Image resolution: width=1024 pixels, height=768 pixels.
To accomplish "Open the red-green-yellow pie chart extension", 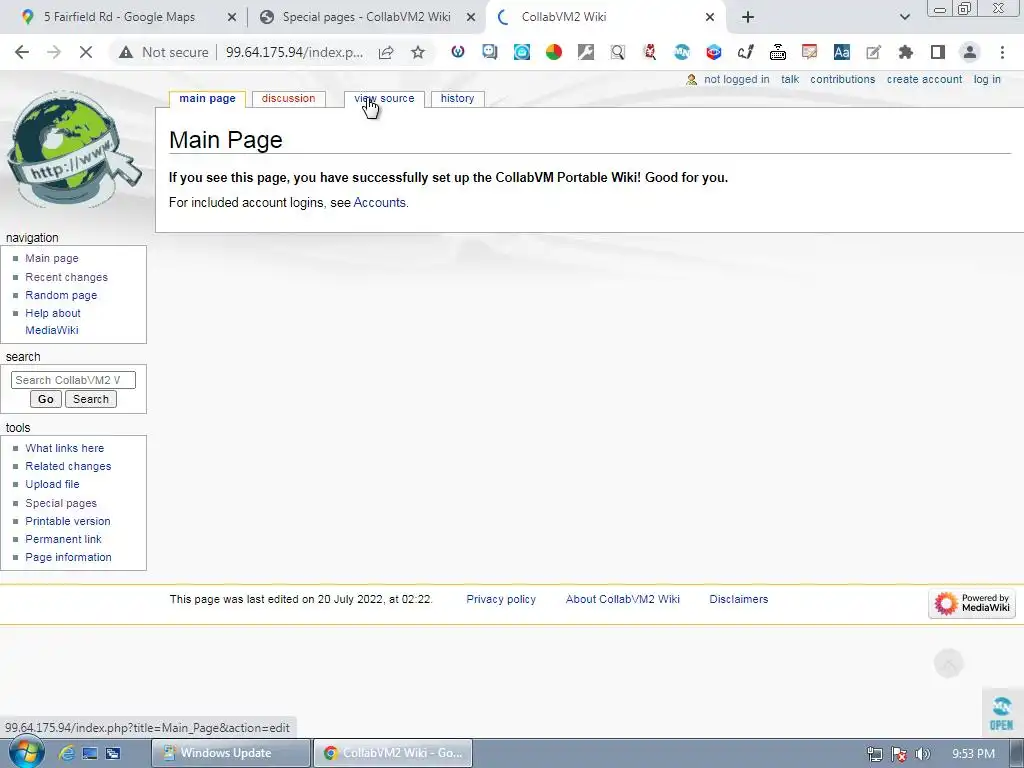I will point(554,52).
